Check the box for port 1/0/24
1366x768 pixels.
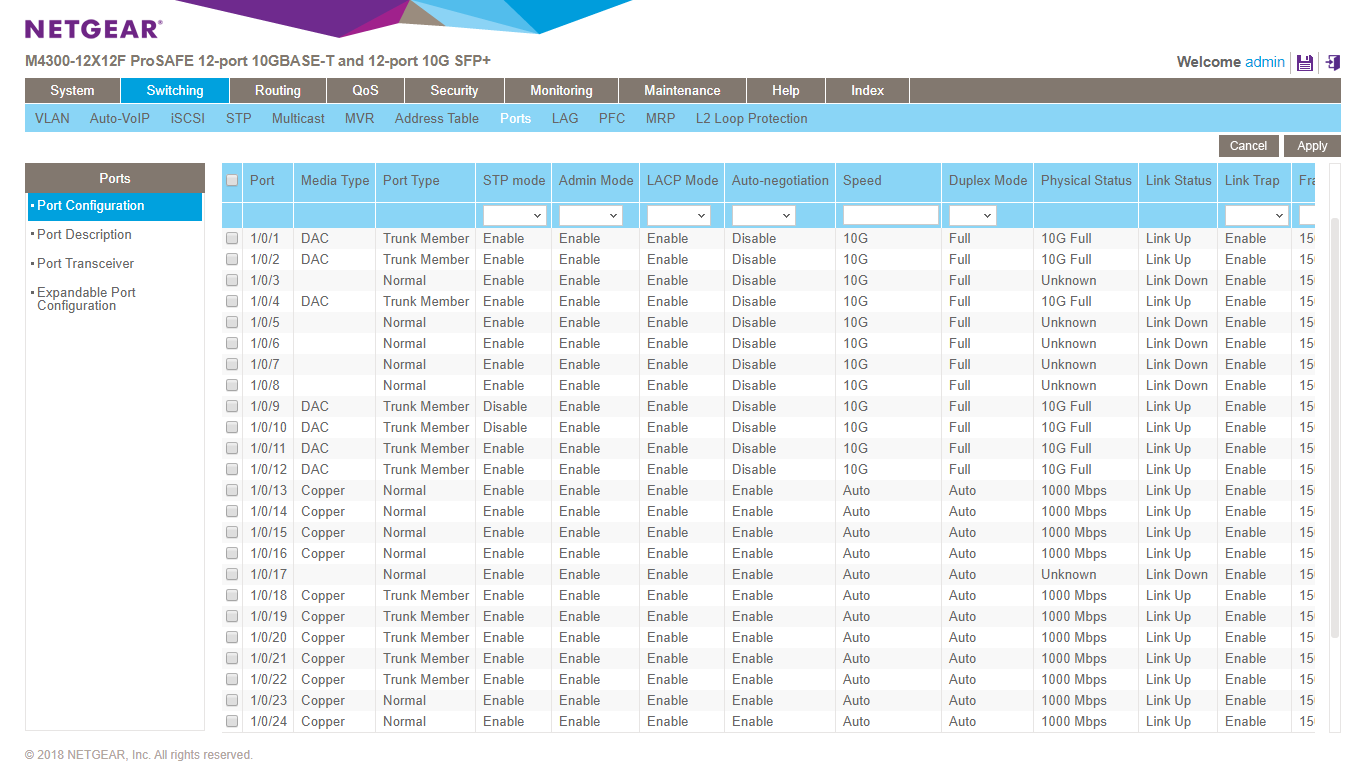232,721
